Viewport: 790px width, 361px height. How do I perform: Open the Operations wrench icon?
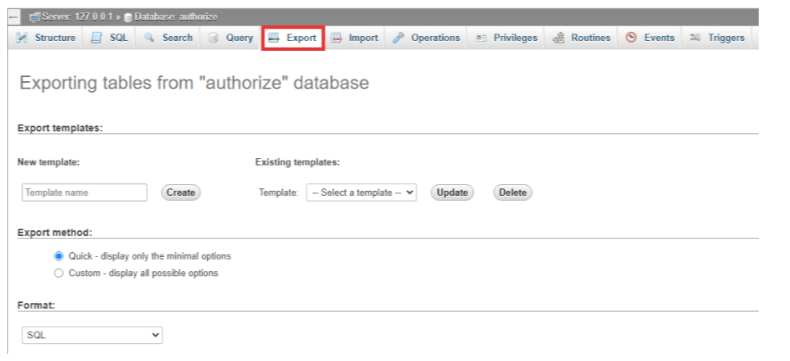tap(399, 38)
